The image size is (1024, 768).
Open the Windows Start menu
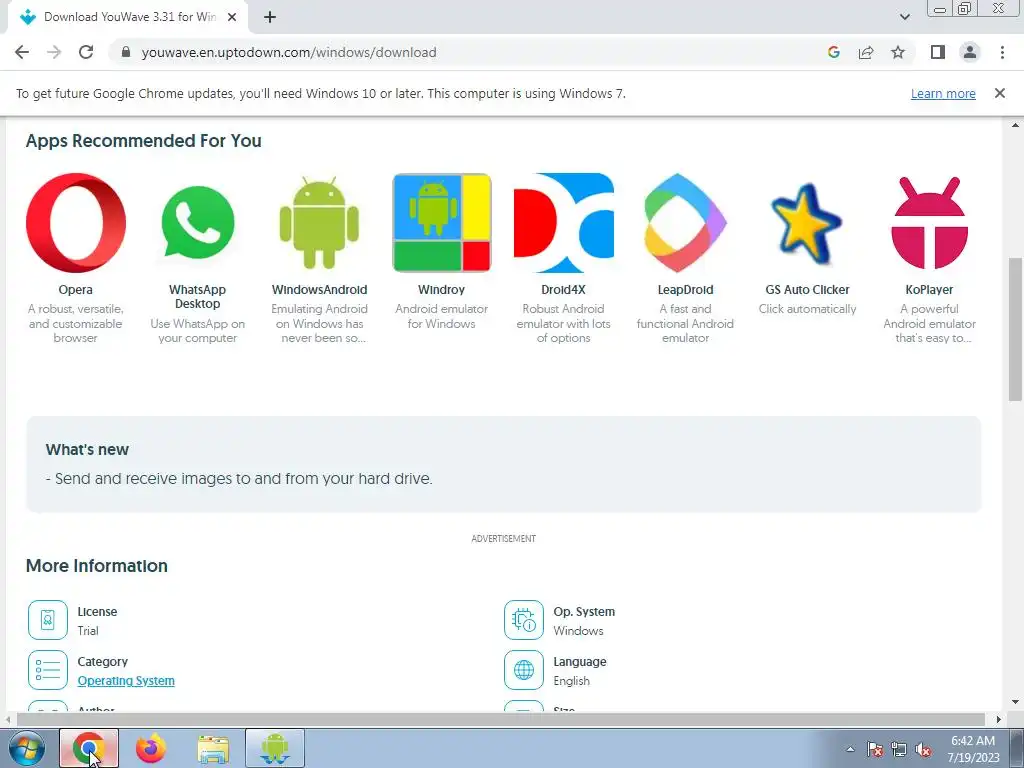[27, 748]
